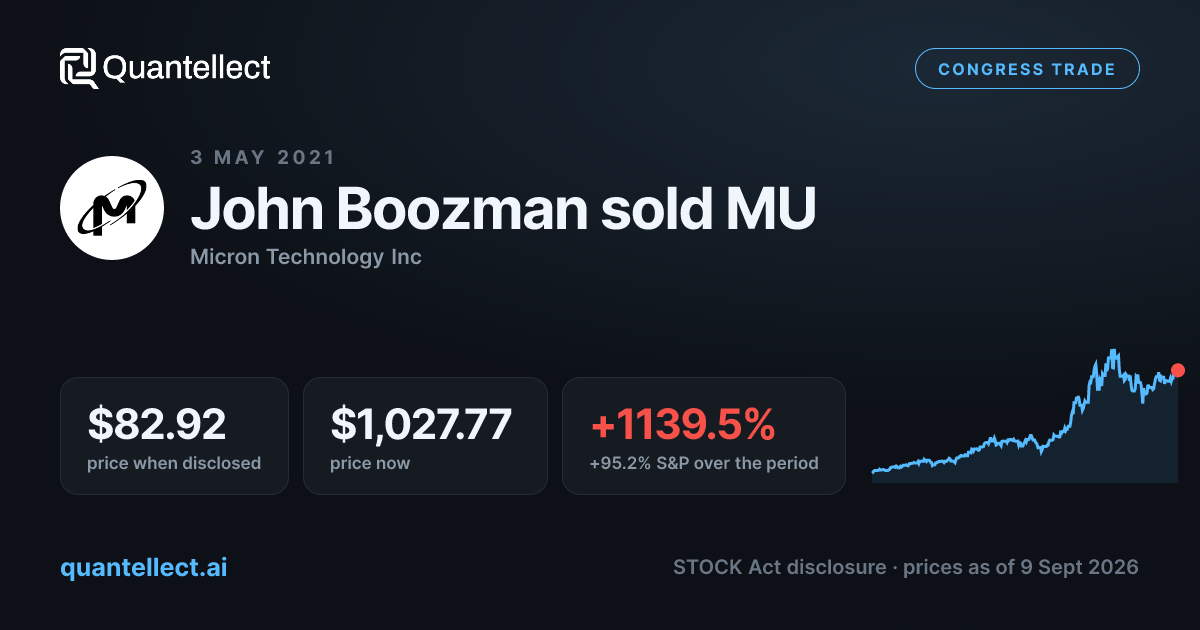Click the +1139.5% return card

tap(704, 435)
